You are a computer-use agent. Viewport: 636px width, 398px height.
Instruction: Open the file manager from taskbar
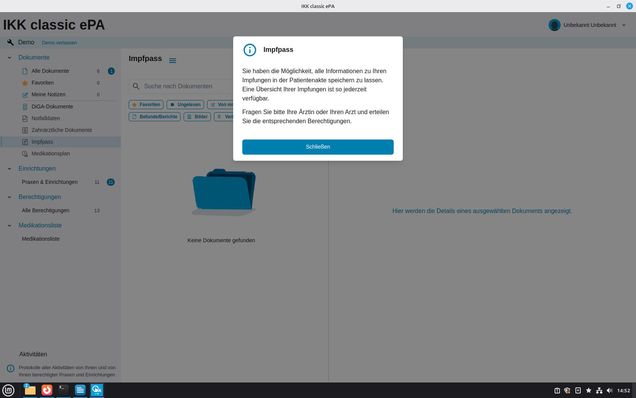click(30, 390)
